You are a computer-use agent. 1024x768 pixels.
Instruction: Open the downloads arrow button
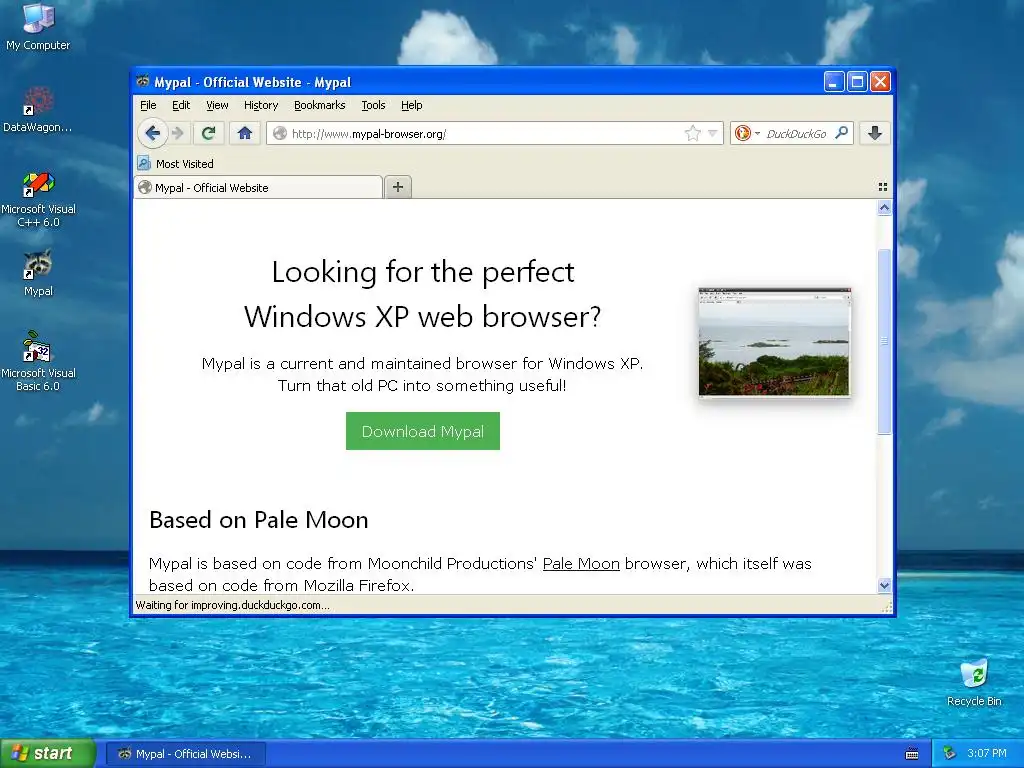point(875,133)
